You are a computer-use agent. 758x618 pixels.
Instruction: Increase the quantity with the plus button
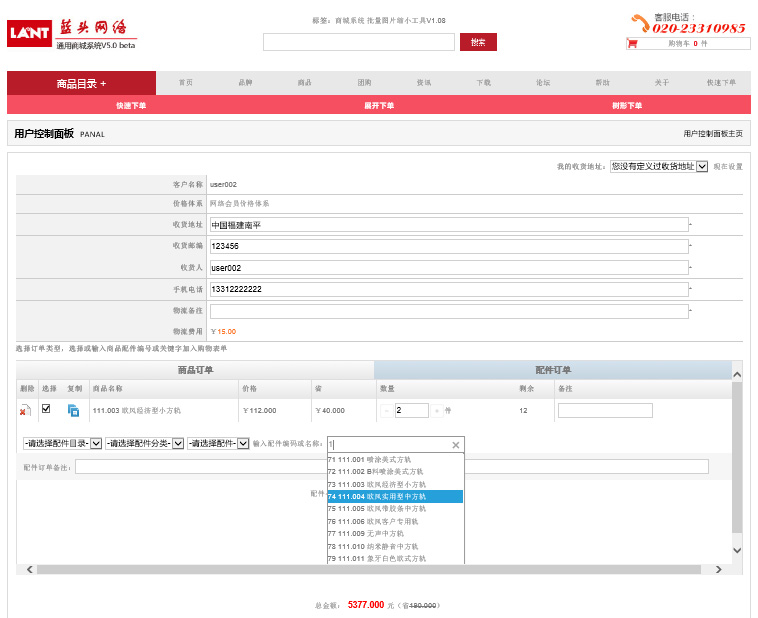coord(437,411)
